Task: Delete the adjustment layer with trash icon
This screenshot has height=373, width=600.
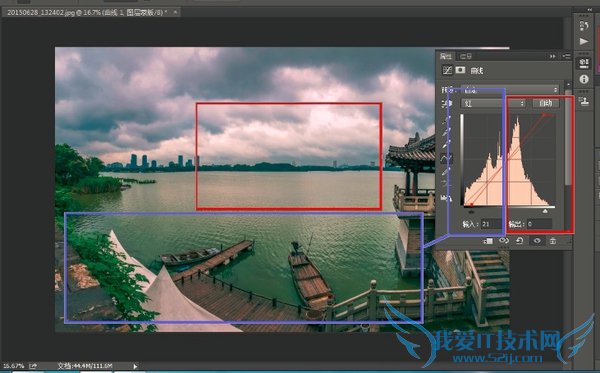Action: pyautogui.click(x=553, y=241)
